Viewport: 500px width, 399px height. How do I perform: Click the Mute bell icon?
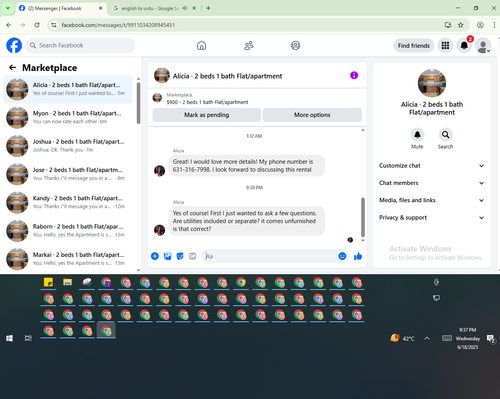[x=417, y=135]
